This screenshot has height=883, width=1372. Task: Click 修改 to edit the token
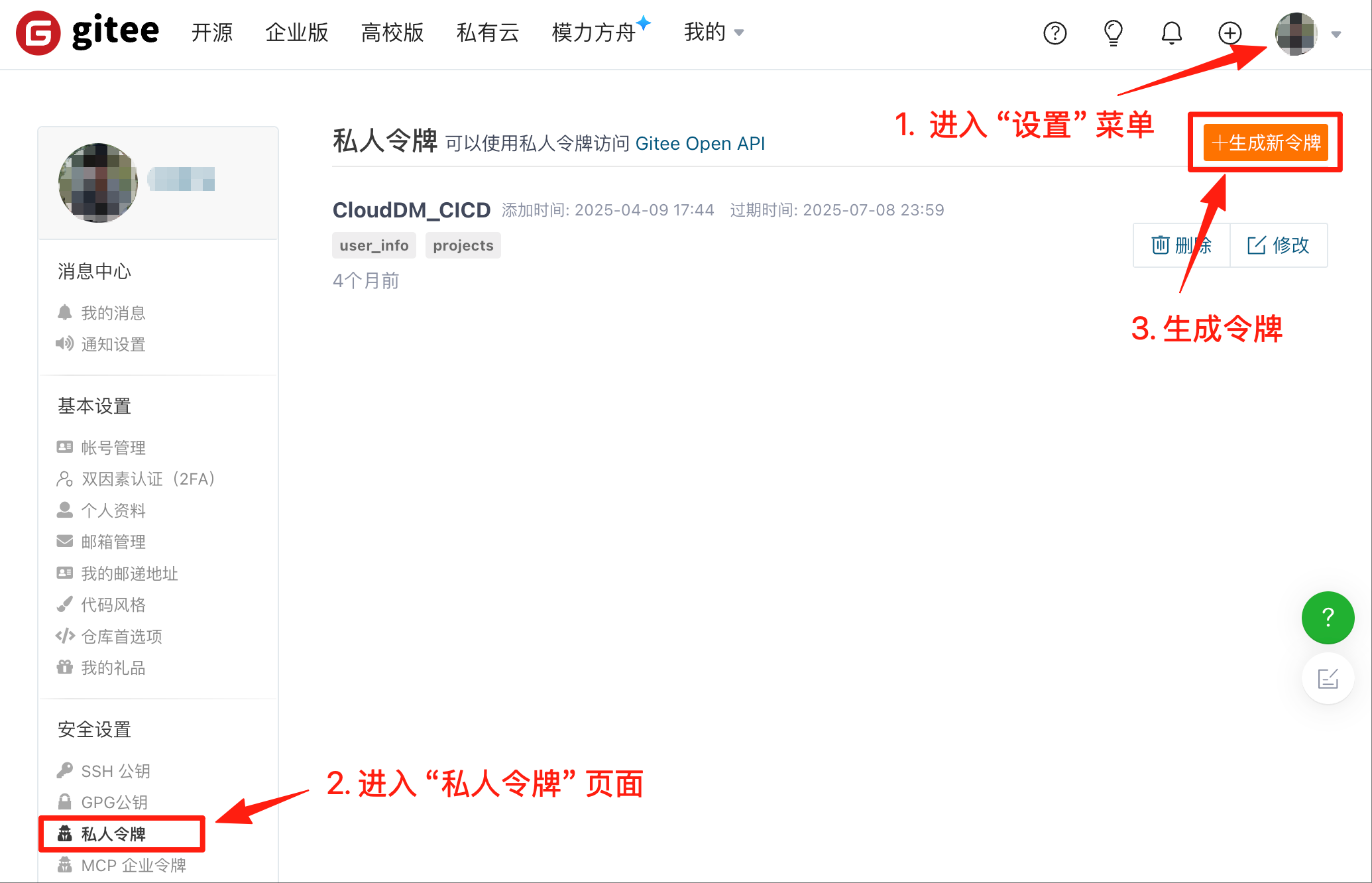pos(1278,245)
